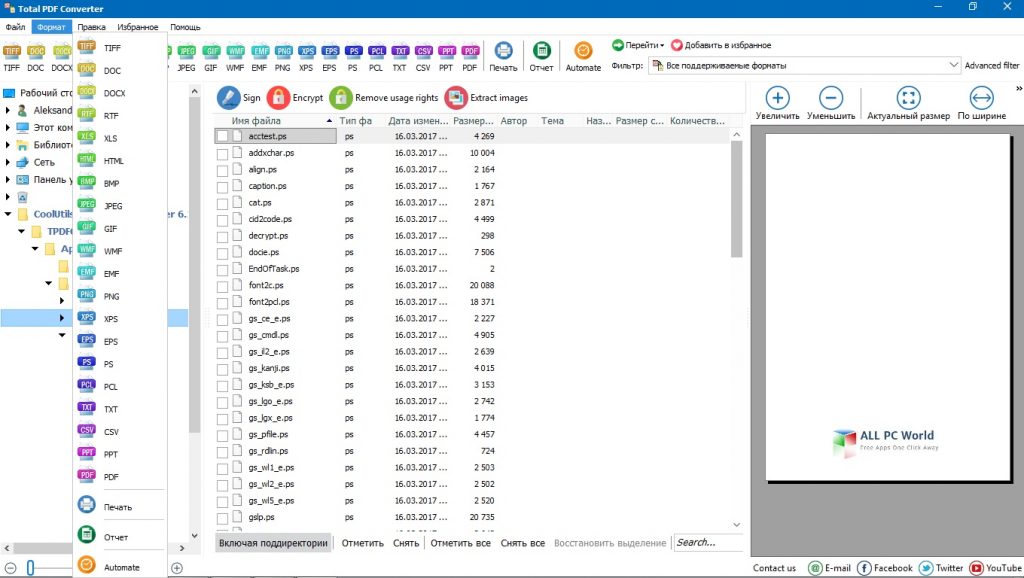
Task: Zoom in with Увеличить icon
Action: pyautogui.click(x=777, y=98)
